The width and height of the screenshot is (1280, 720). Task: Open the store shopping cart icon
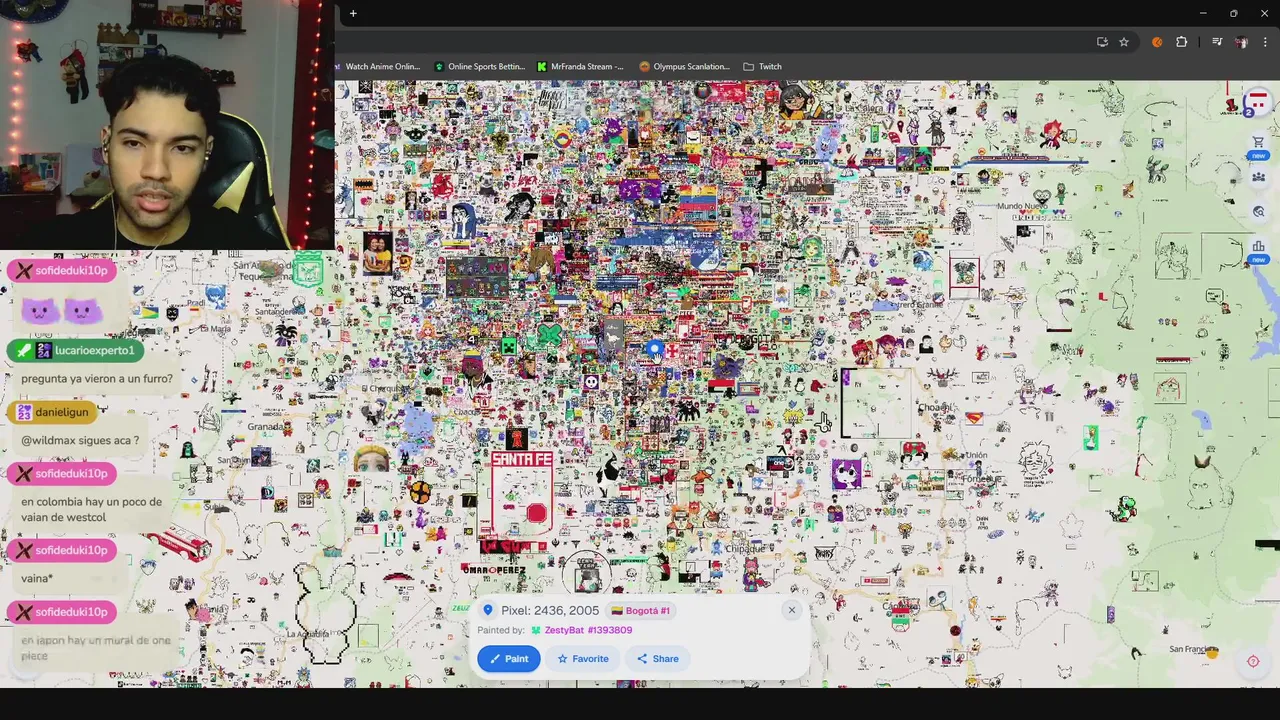click(1258, 142)
